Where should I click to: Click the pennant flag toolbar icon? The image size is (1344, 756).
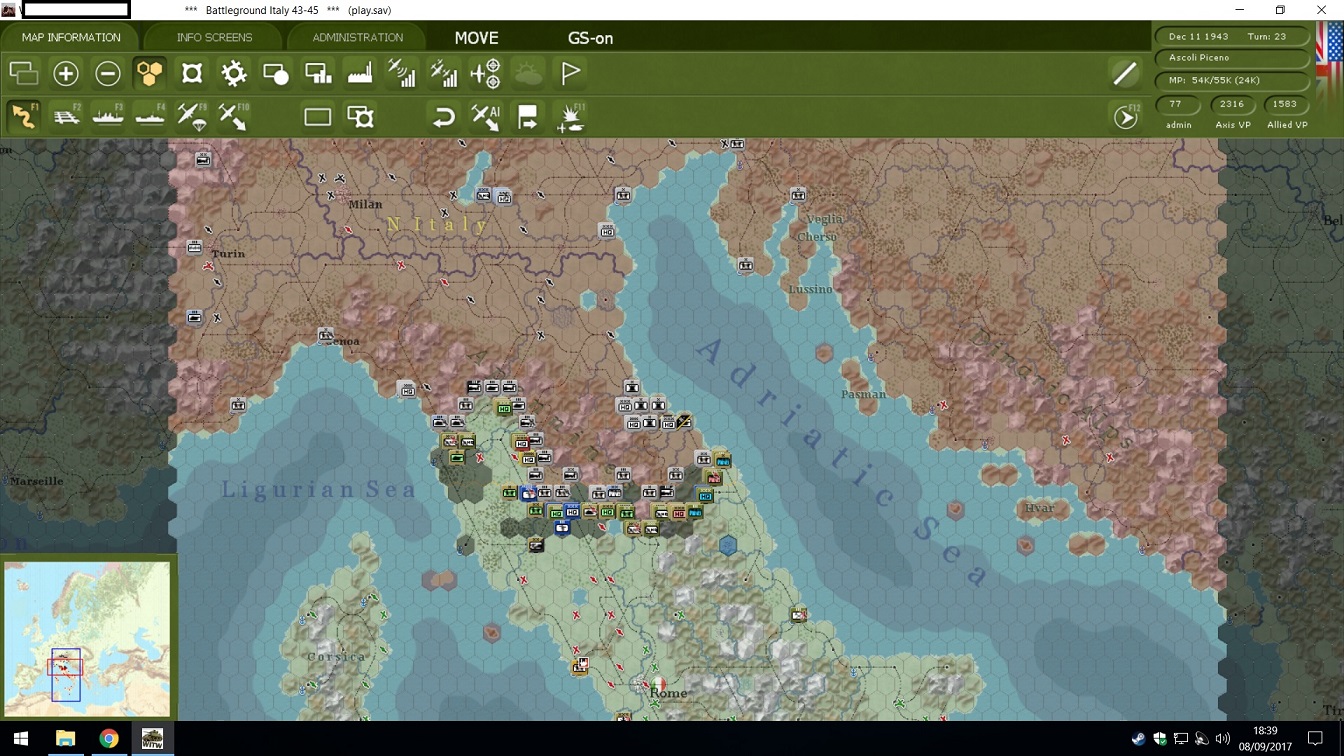(570, 73)
